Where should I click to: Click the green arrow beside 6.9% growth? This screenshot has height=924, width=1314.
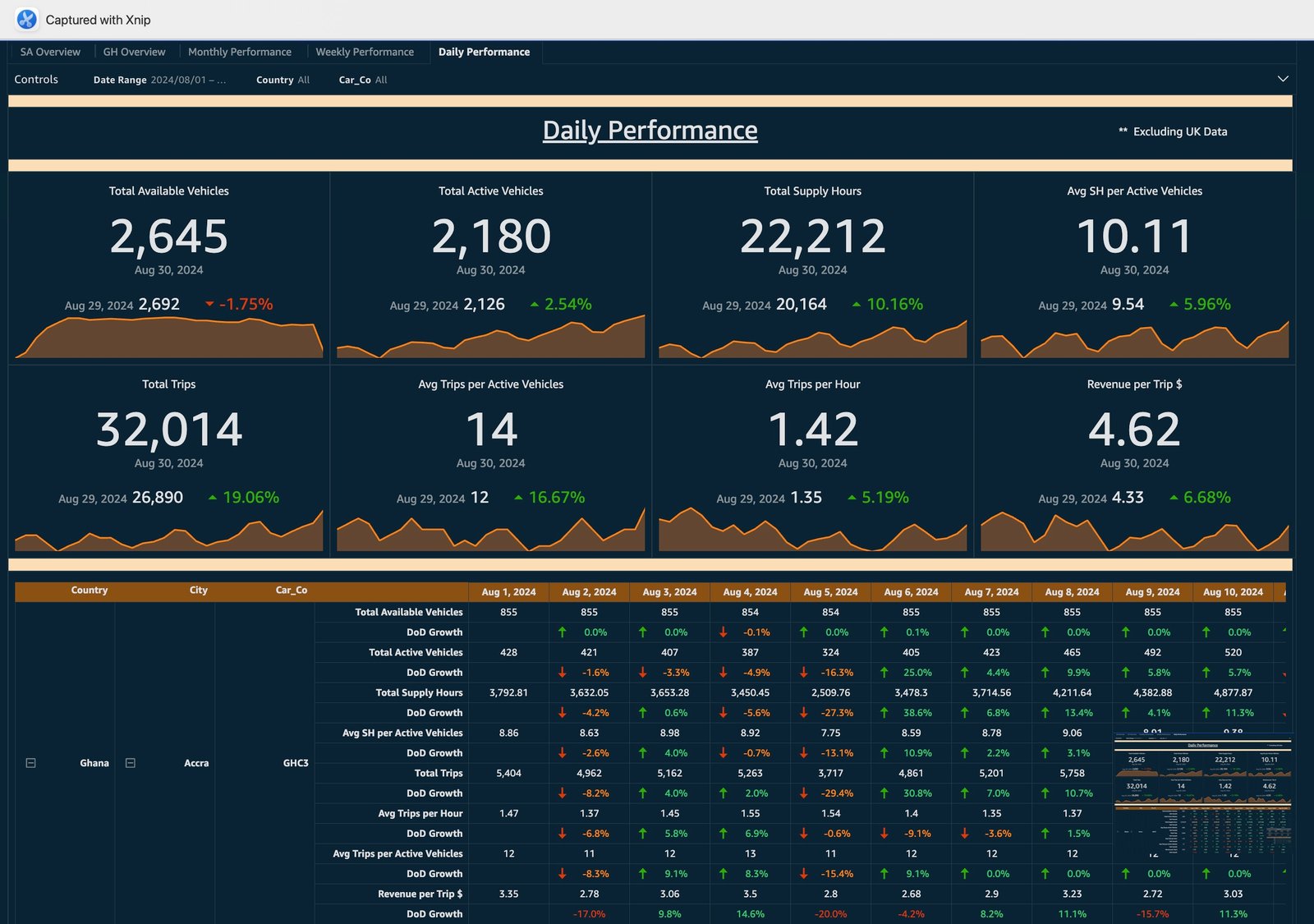point(724,833)
